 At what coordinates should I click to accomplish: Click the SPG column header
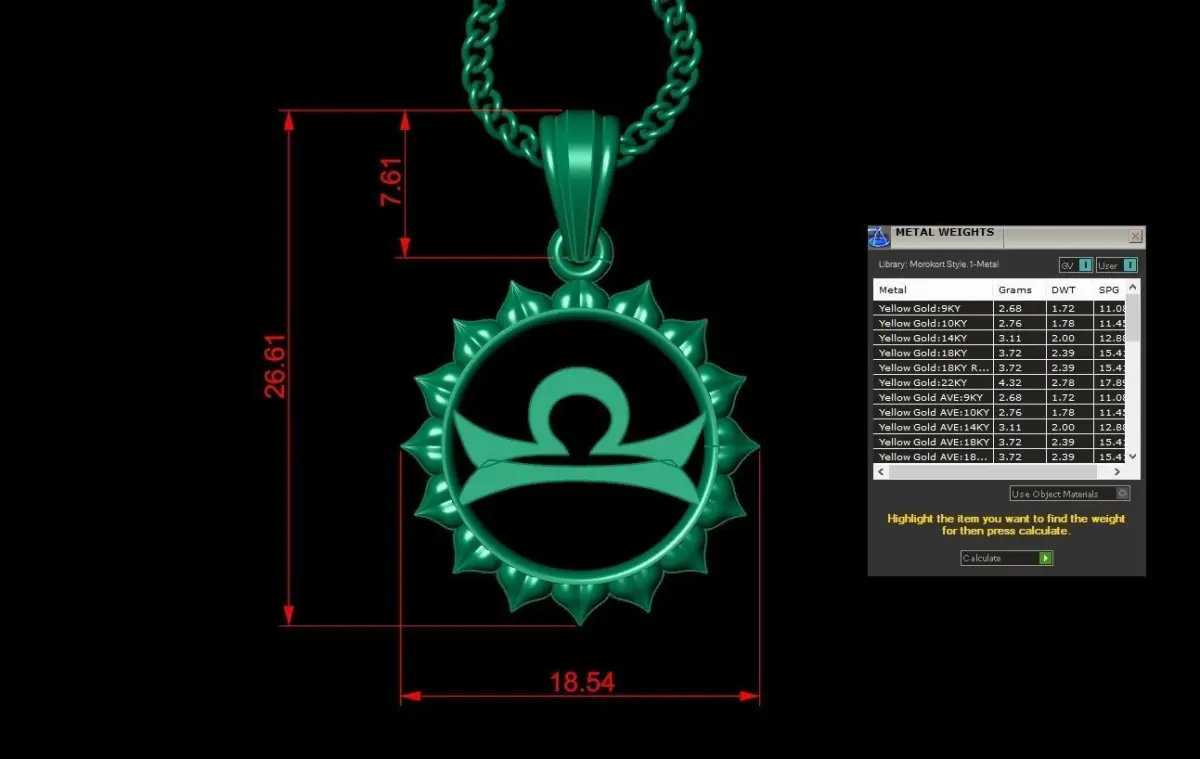pos(1109,290)
